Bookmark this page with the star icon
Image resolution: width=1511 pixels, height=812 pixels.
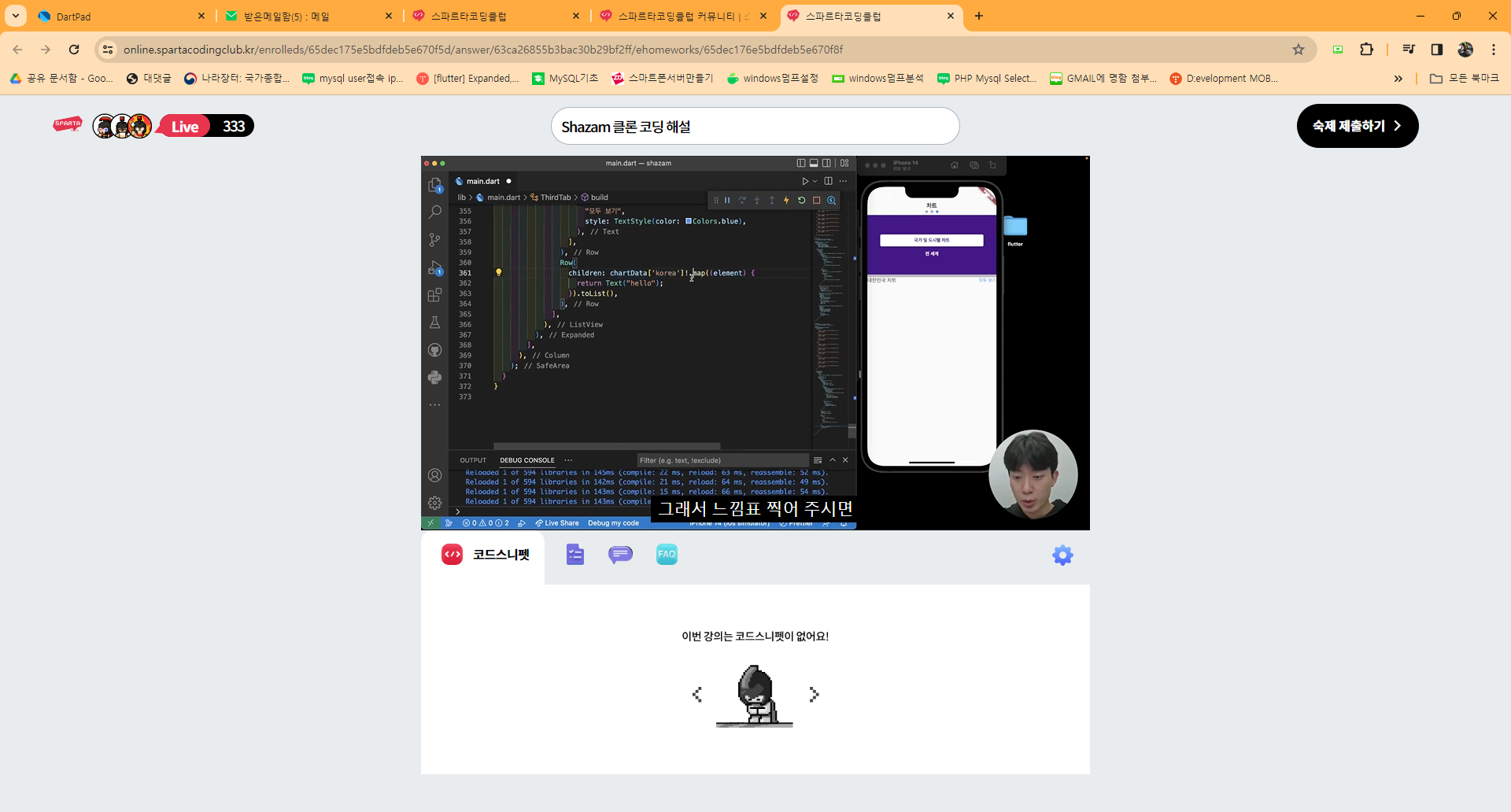(1299, 50)
